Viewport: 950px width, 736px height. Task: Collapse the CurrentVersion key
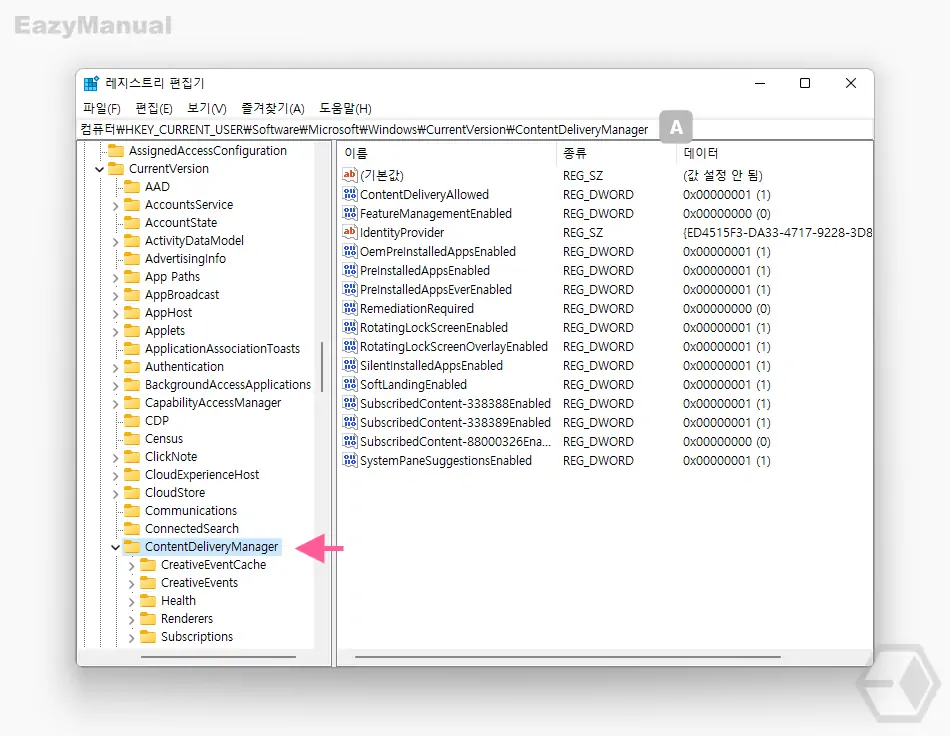click(x=99, y=169)
